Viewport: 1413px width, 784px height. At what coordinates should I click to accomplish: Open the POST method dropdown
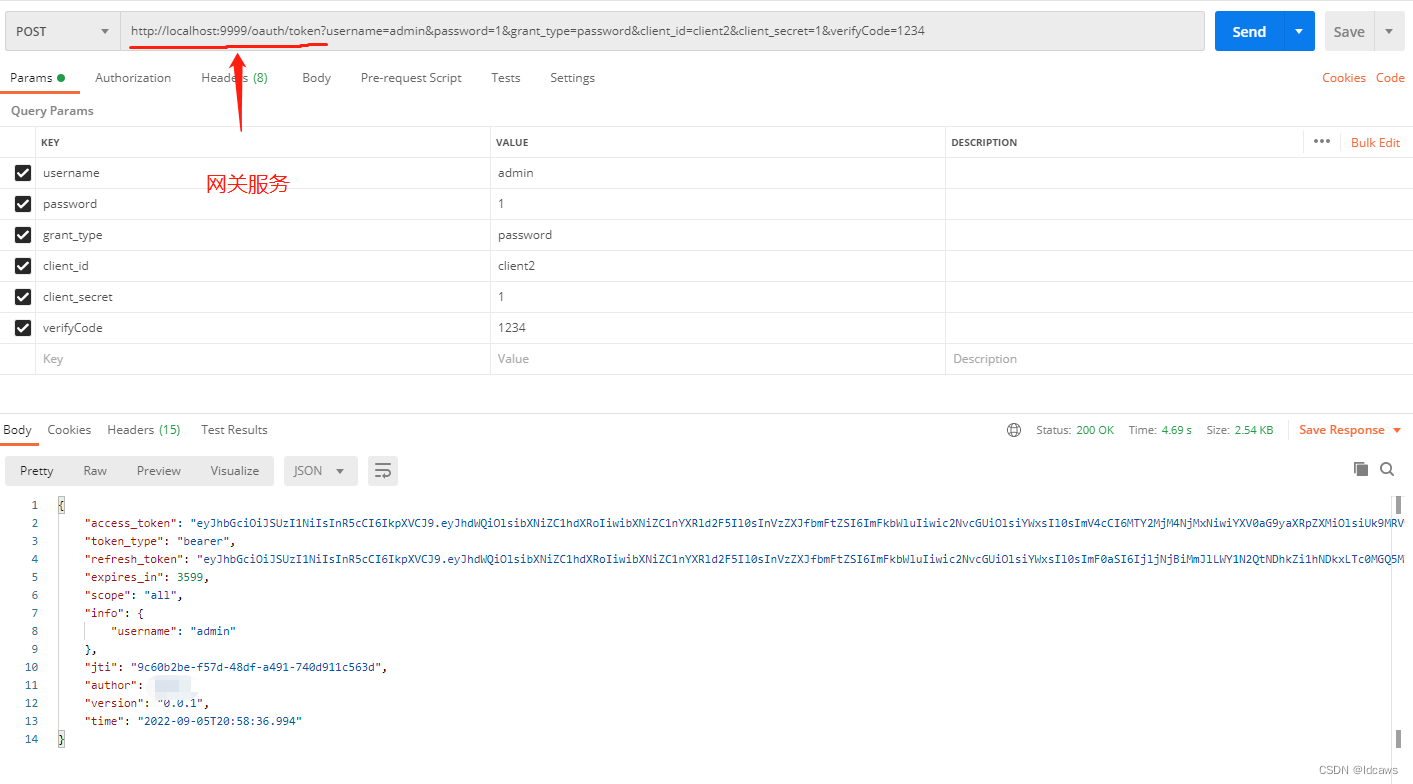[x=62, y=31]
